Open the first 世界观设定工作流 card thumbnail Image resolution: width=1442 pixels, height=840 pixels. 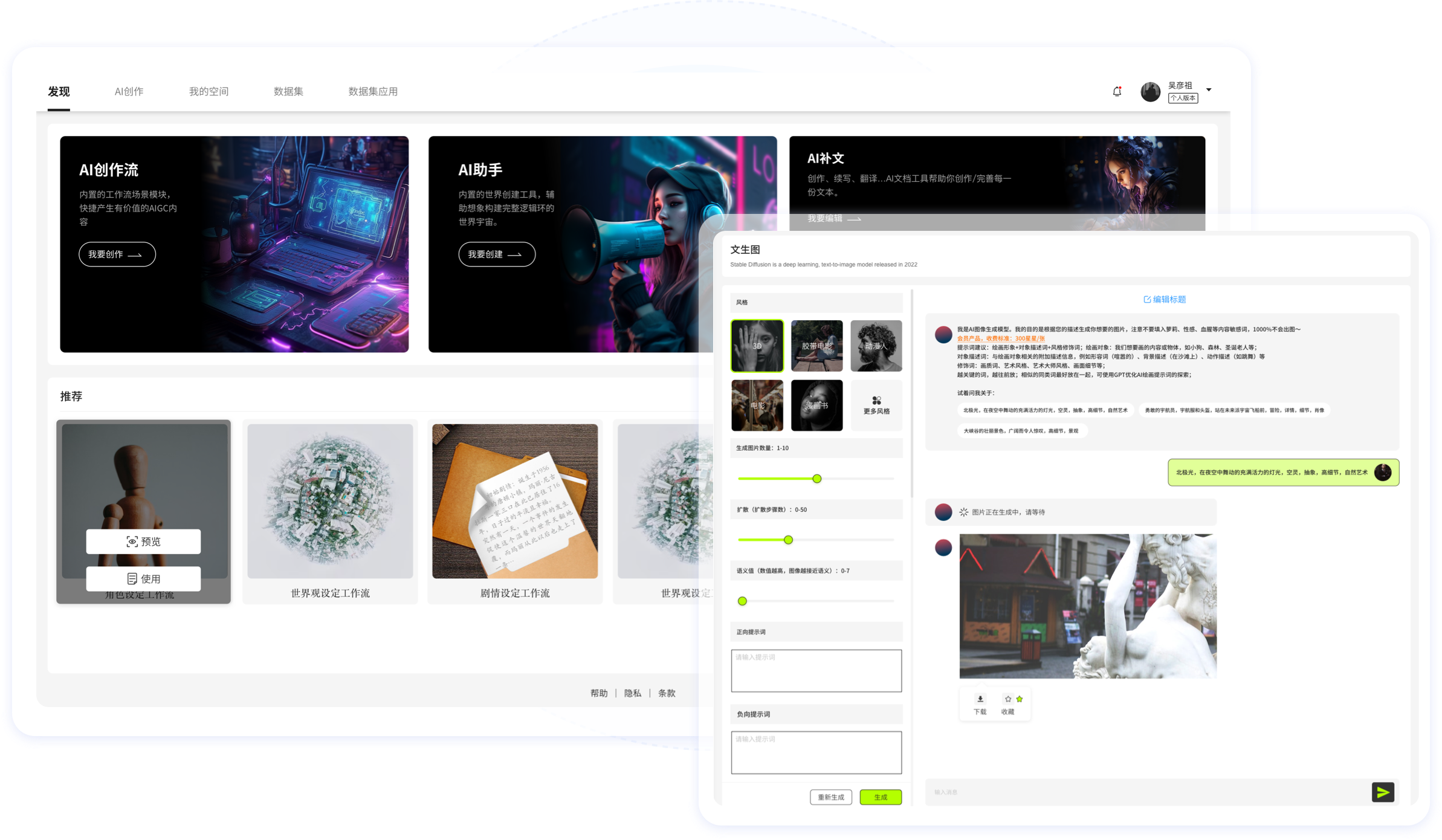click(330, 501)
